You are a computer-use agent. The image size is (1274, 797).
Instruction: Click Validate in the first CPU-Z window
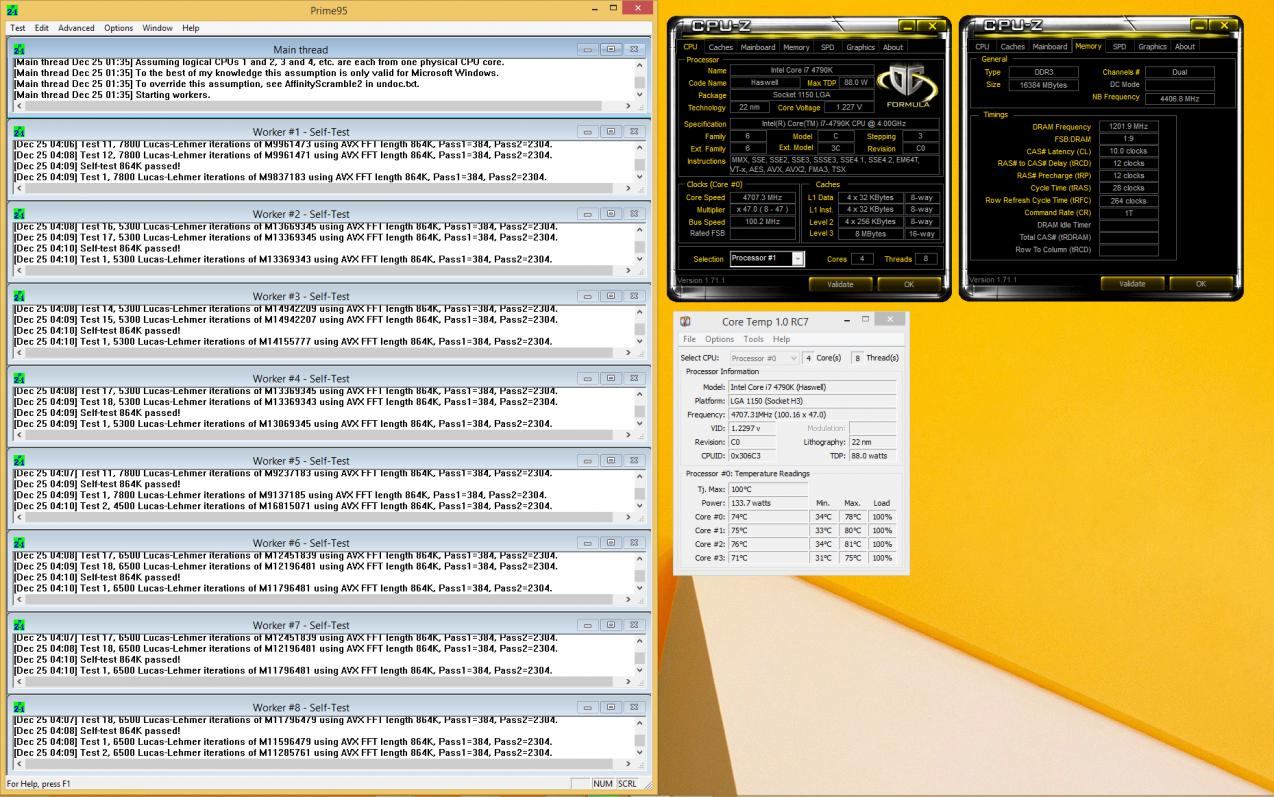tap(841, 284)
